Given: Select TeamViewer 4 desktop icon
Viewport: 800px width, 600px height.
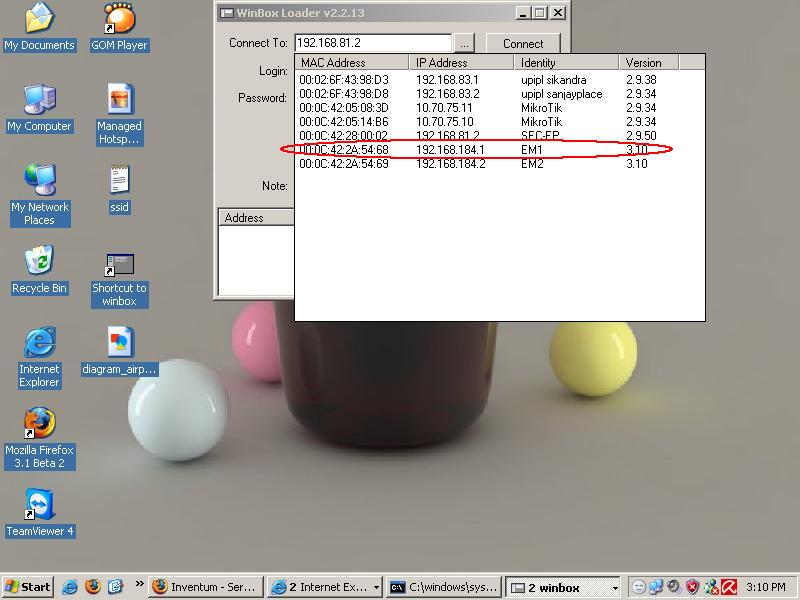Looking at the screenshot, I should click(x=39, y=513).
